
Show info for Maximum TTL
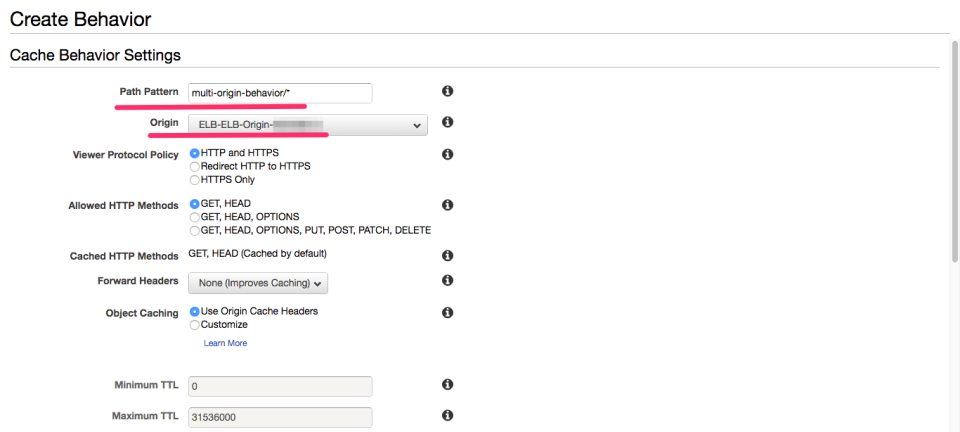(447, 416)
